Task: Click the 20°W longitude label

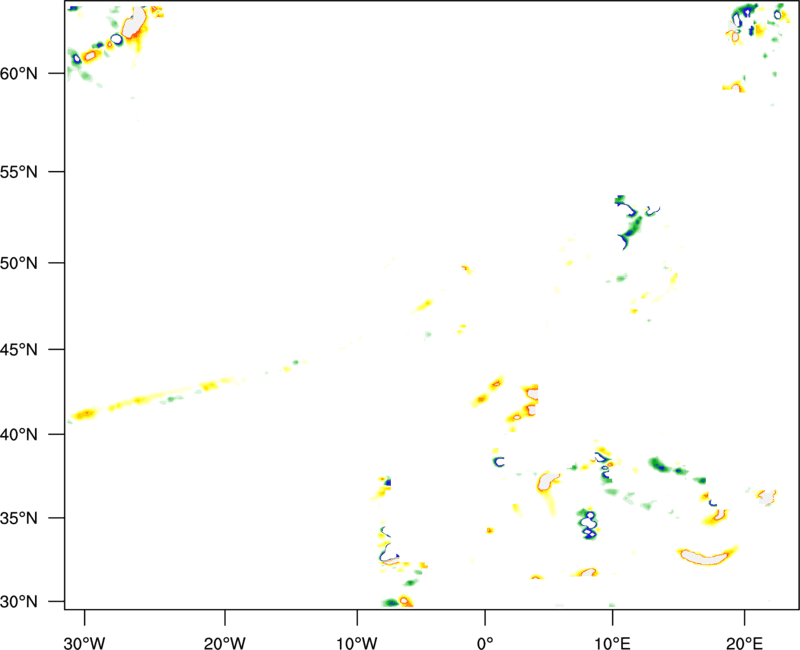Action: (x=225, y=643)
